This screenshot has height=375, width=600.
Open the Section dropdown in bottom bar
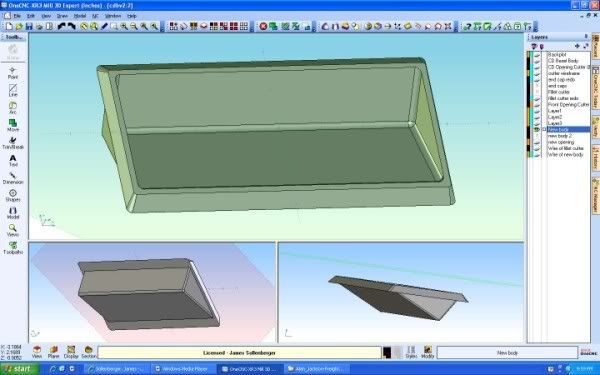(x=88, y=352)
